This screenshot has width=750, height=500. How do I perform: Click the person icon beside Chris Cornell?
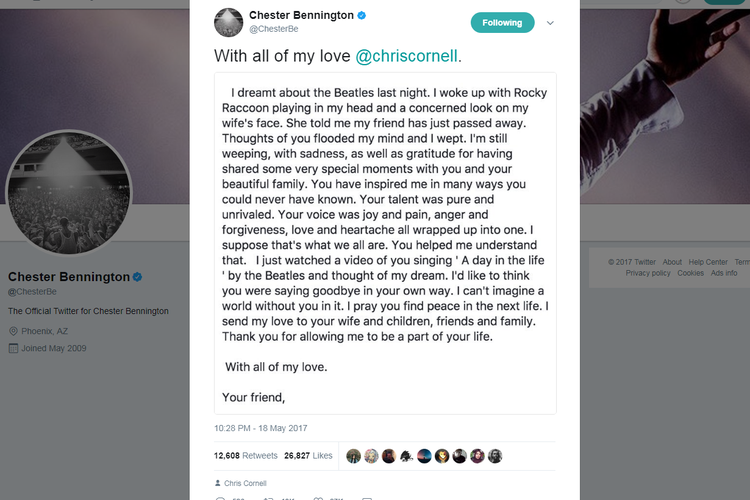click(x=218, y=482)
